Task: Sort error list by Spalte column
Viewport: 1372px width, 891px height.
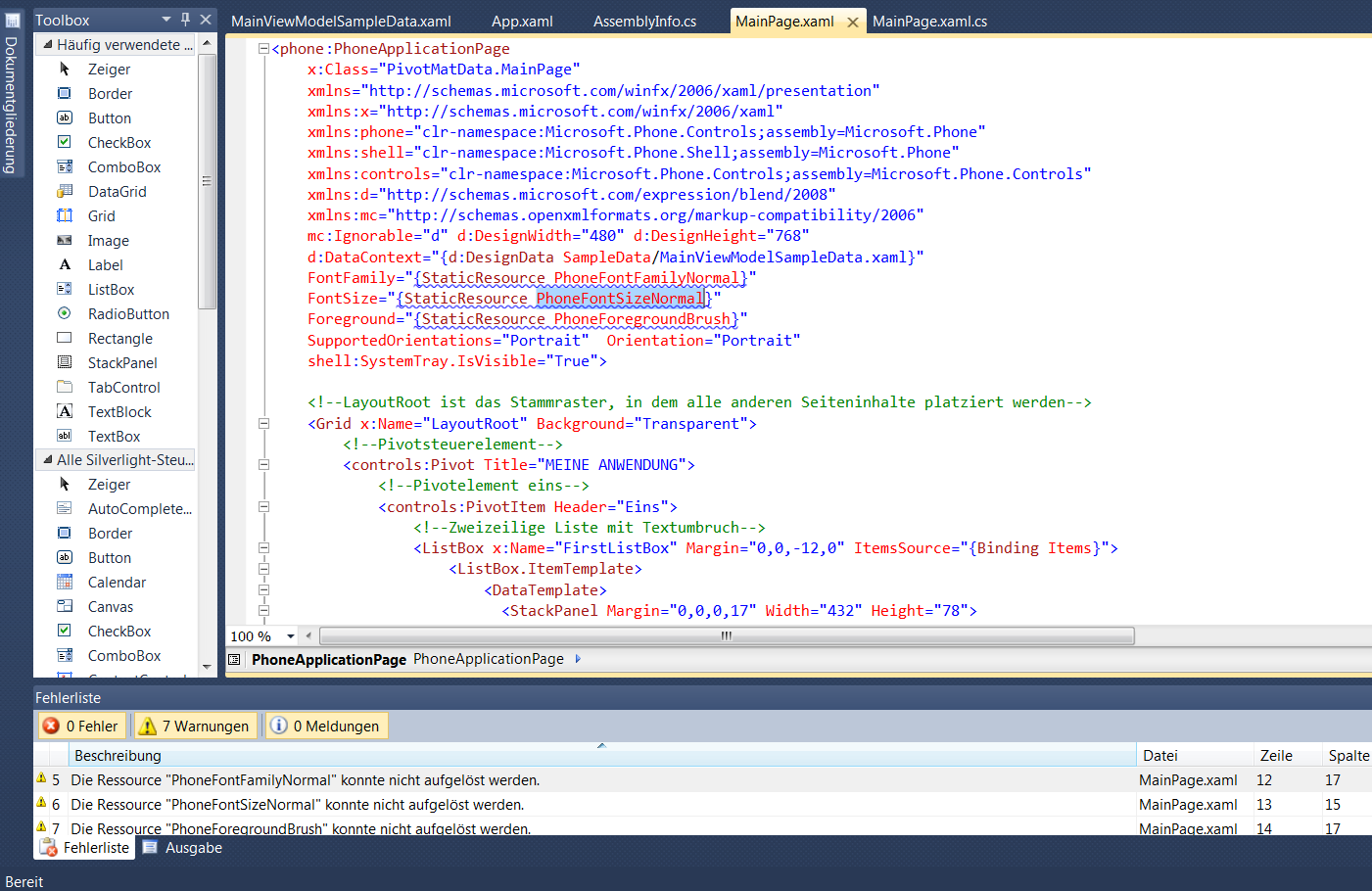Action: (1348, 755)
